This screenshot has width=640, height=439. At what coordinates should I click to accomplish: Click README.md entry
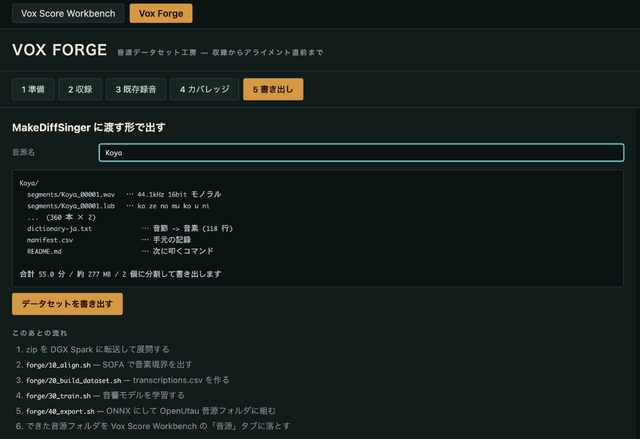[x=44, y=252]
